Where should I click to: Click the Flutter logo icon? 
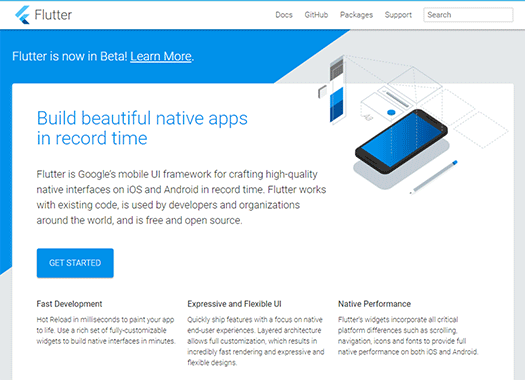(x=22, y=15)
